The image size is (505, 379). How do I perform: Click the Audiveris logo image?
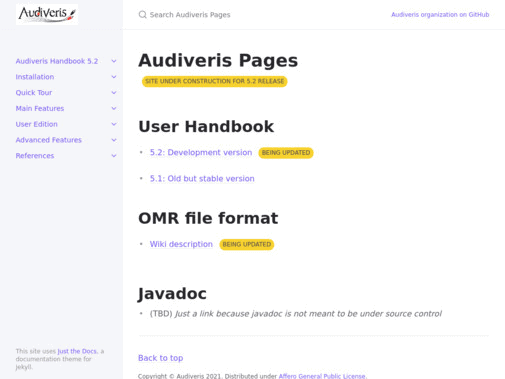click(47, 14)
